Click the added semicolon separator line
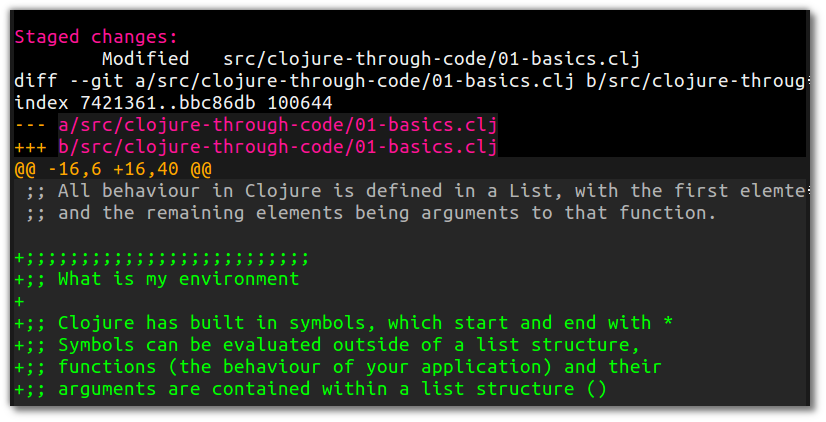Image resolution: width=826 pixels, height=422 pixels. coord(162,258)
